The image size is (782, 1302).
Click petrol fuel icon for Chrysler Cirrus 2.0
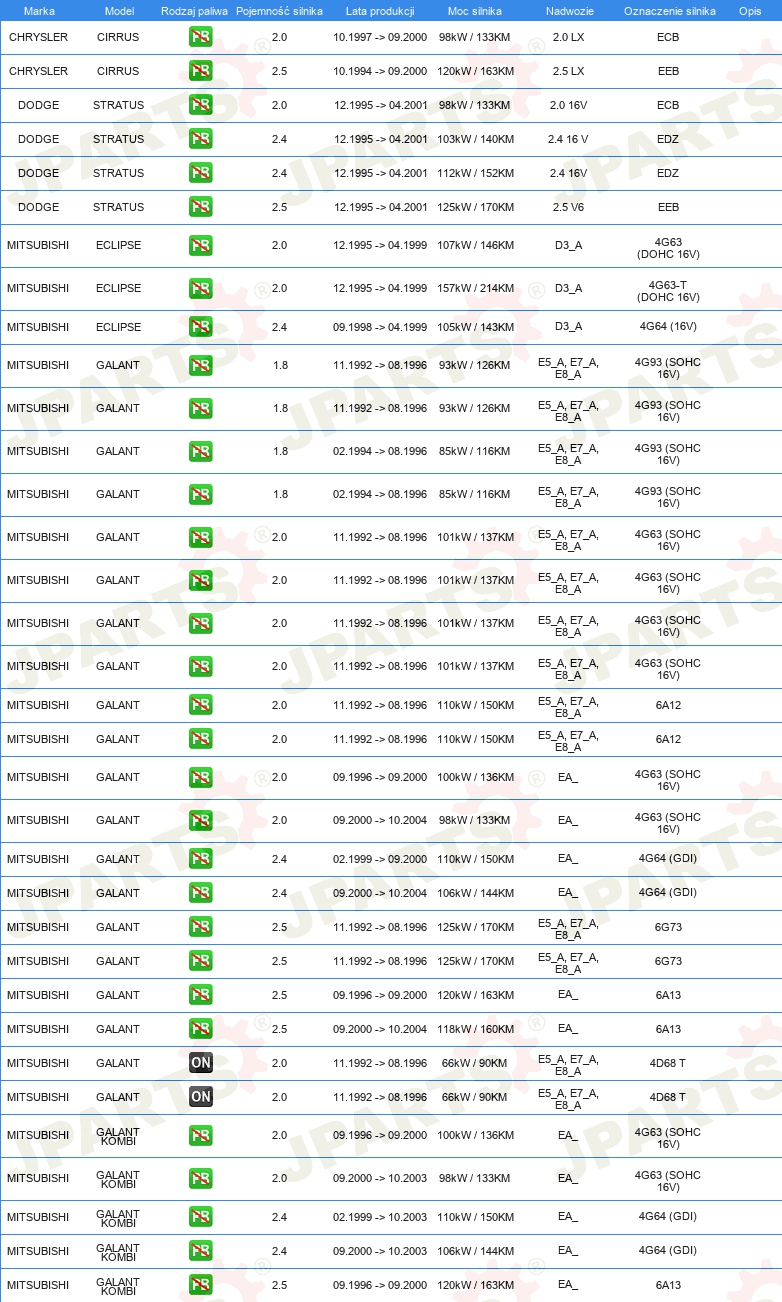tap(200, 37)
